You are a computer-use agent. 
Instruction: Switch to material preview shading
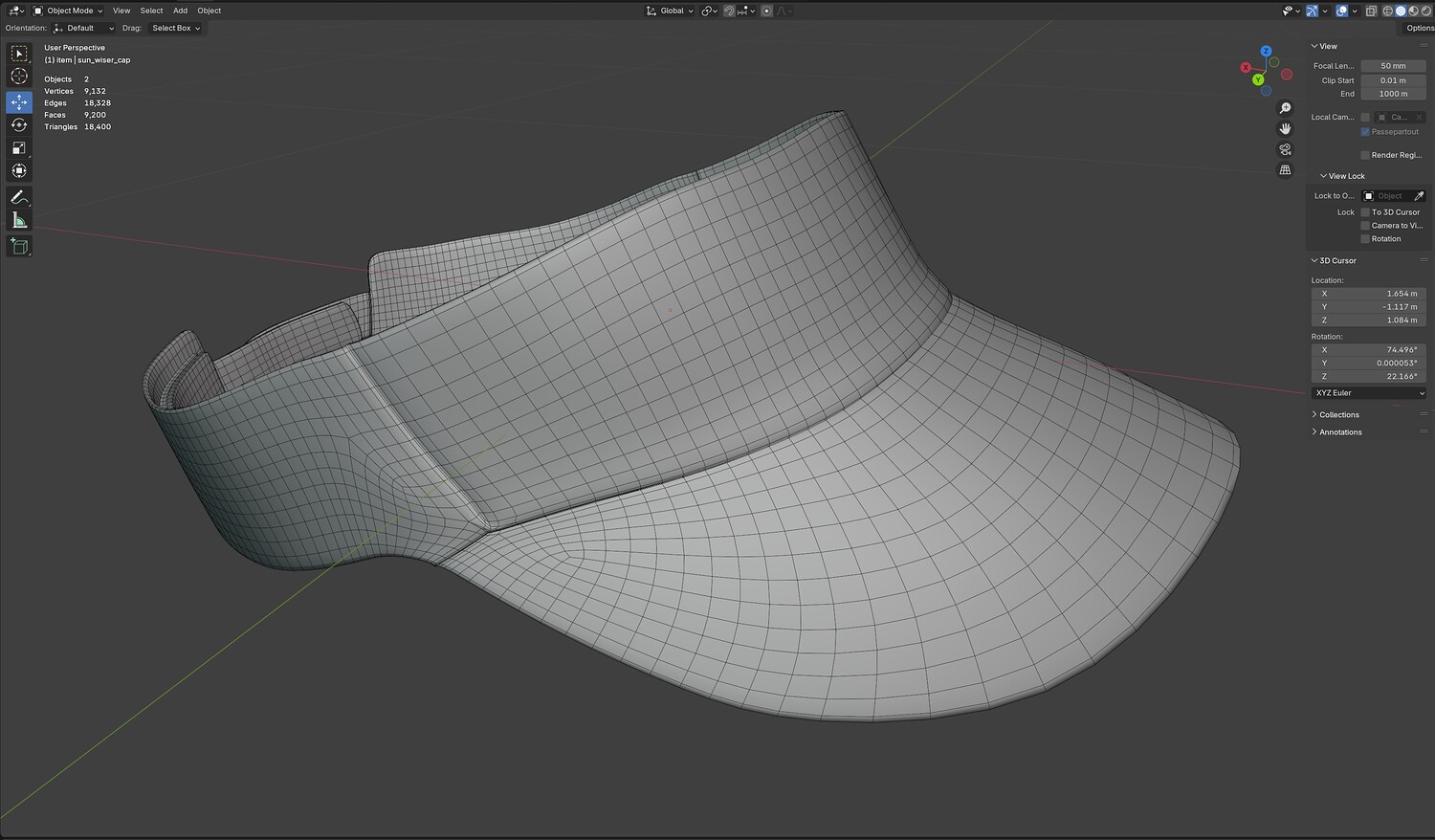pos(1414,11)
